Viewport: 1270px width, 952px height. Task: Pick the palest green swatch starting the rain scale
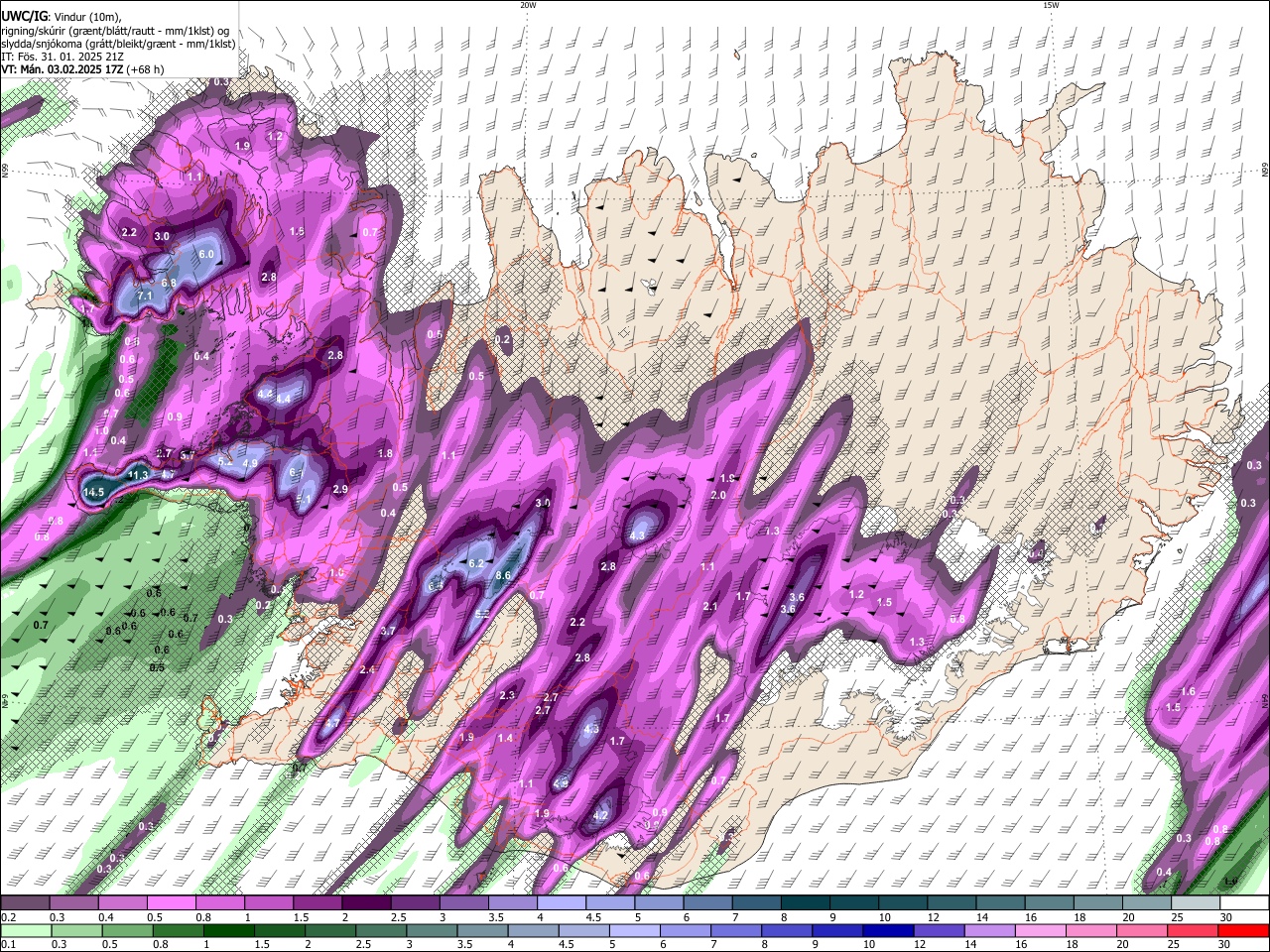pos(25,929)
